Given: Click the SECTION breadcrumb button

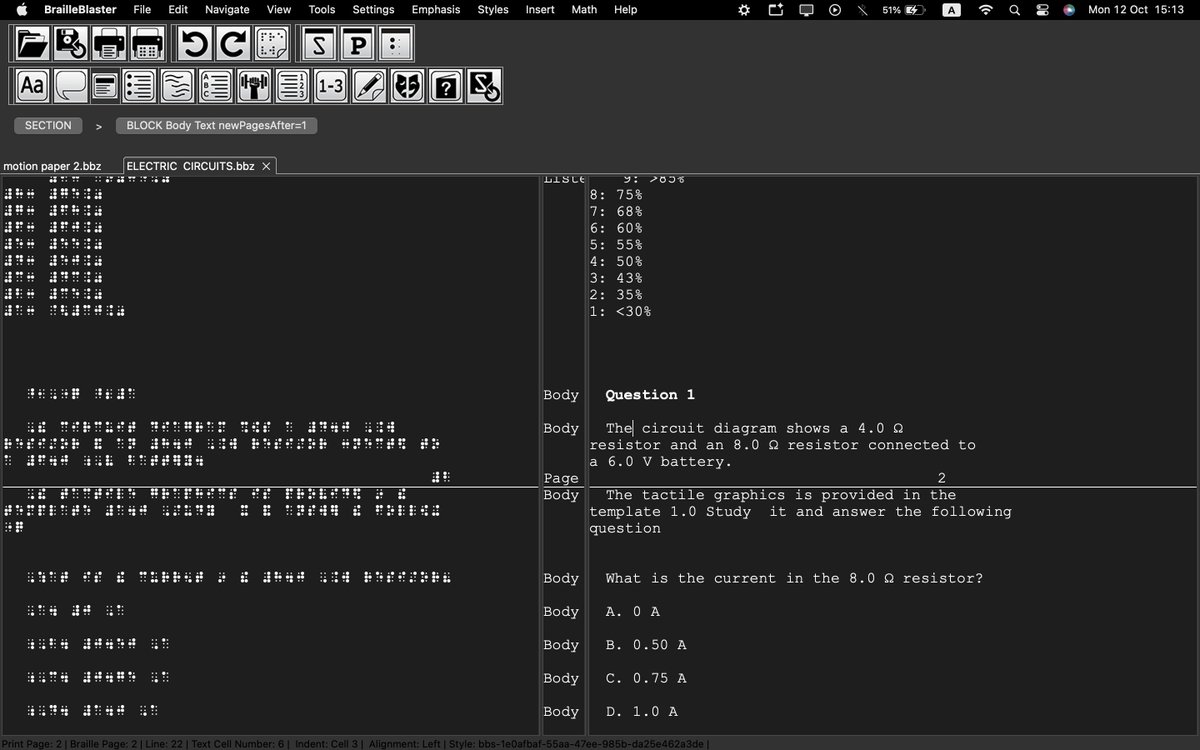Looking at the screenshot, I should [x=48, y=126].
